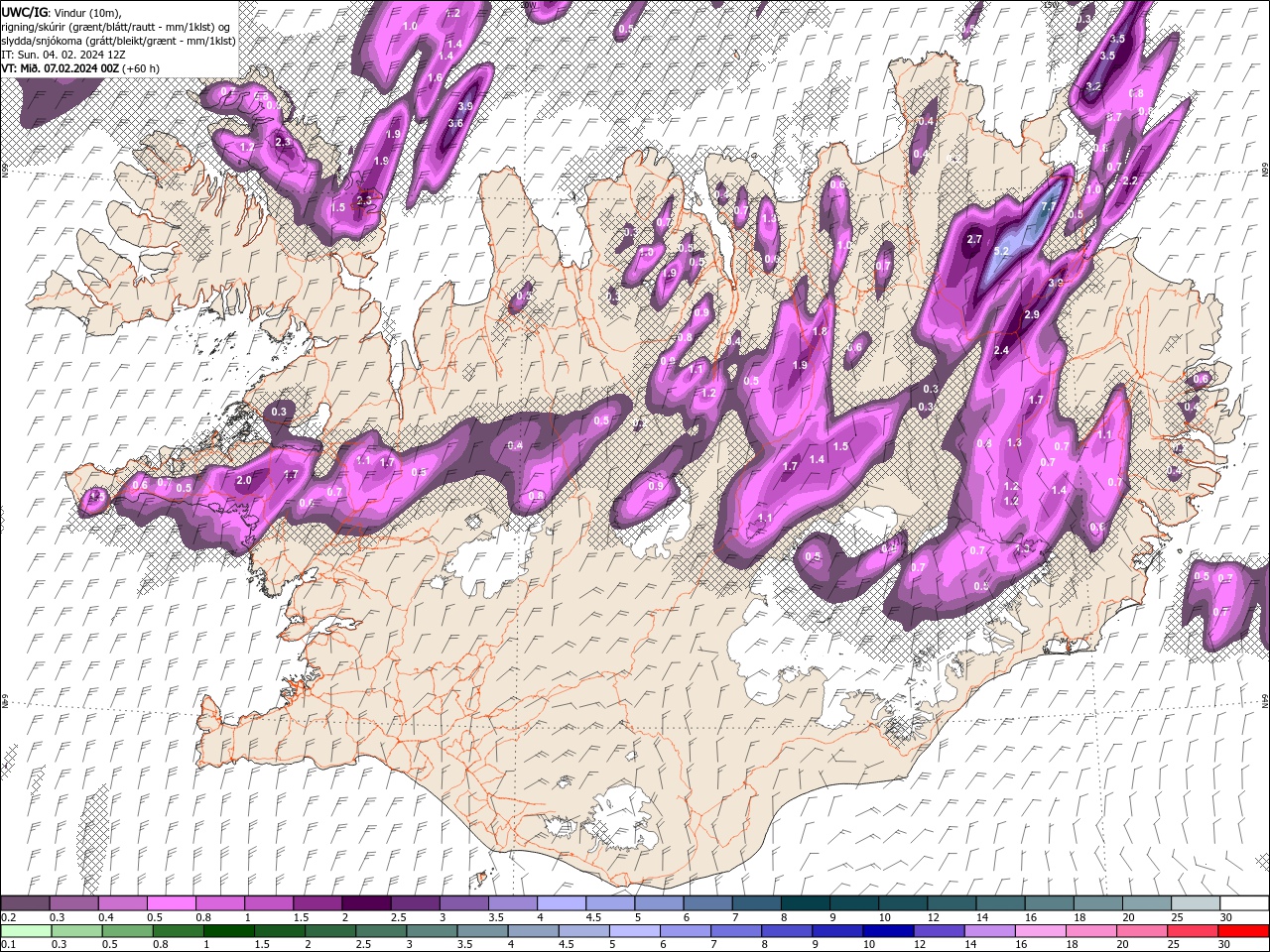Viewport: 1270px width, 952px height.
Task: Click the pale mint rain swatch labeled 0.1
Action: coord(25,930)
